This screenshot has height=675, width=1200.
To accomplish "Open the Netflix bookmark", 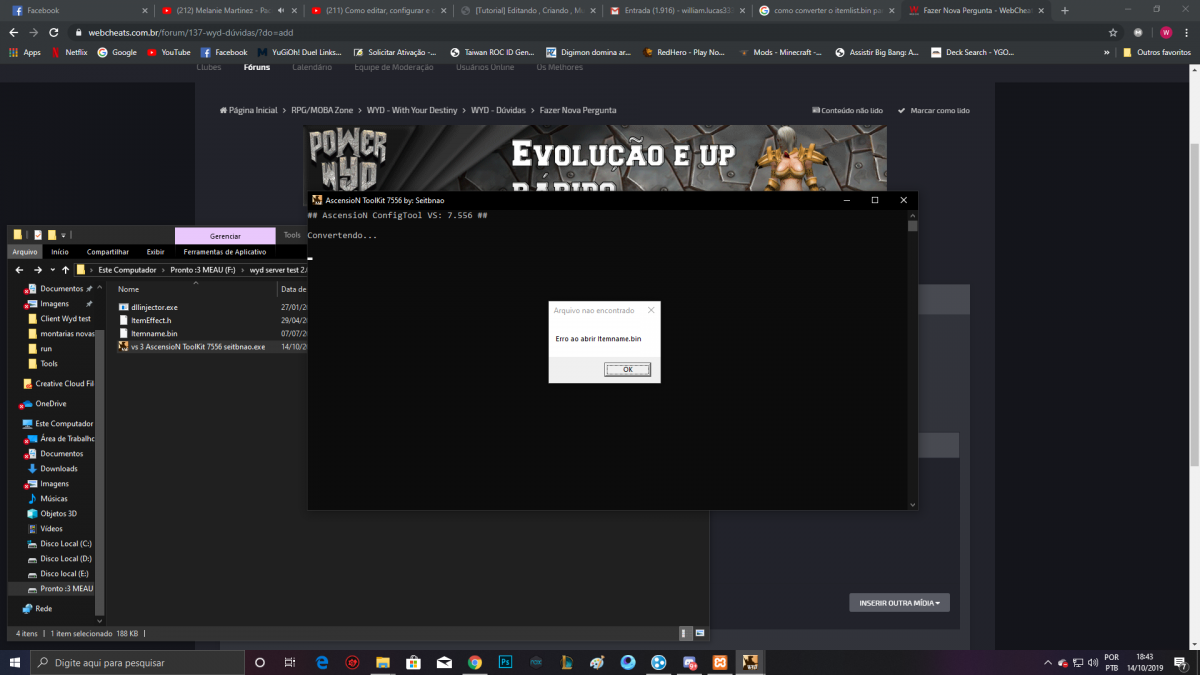I will [x=69, y=52].
